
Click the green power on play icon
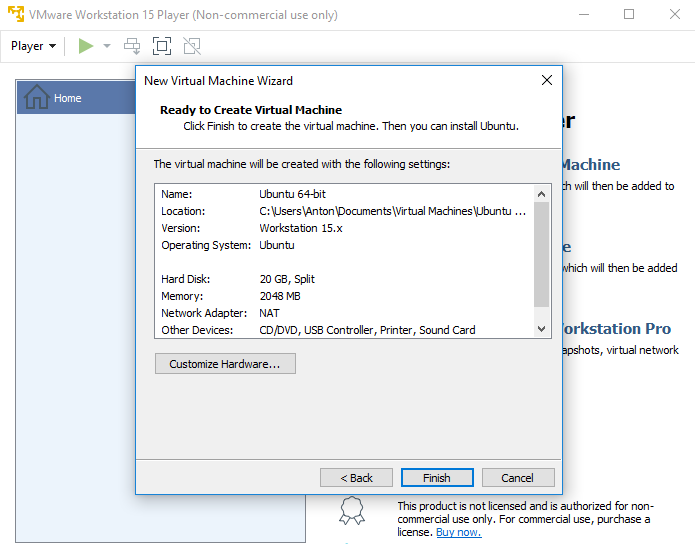point(86,46)
